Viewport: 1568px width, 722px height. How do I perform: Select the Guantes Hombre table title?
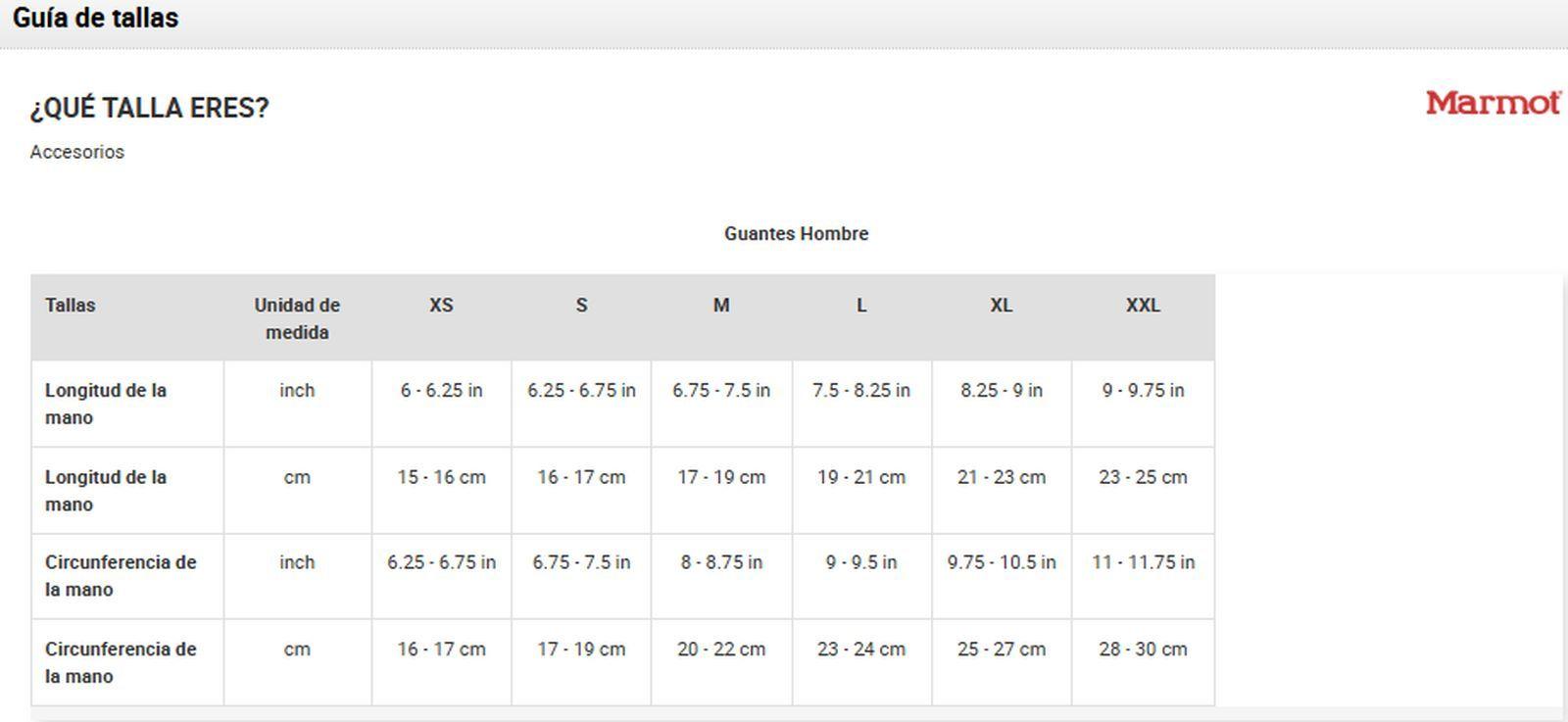[x=796, y=234]
